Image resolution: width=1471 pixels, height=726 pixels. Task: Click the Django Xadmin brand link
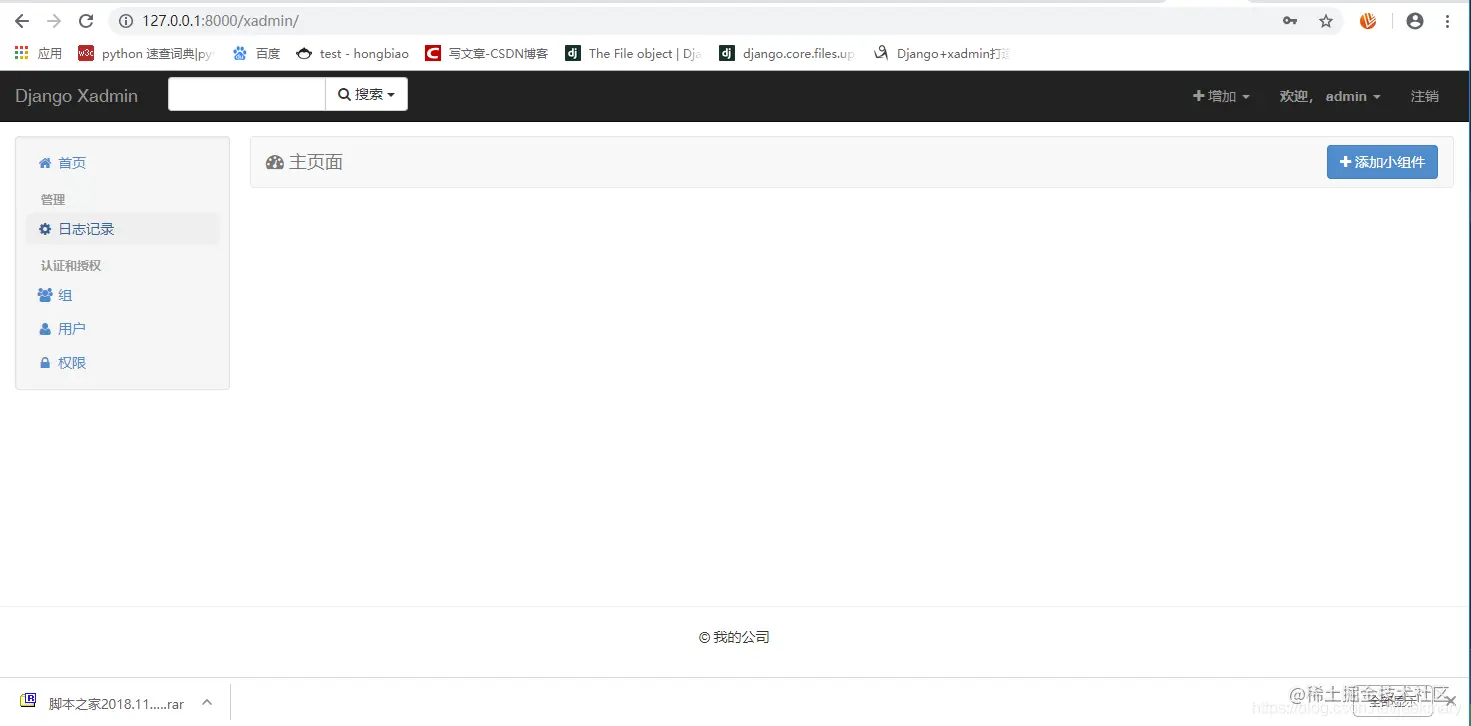(x=76, y=96)
